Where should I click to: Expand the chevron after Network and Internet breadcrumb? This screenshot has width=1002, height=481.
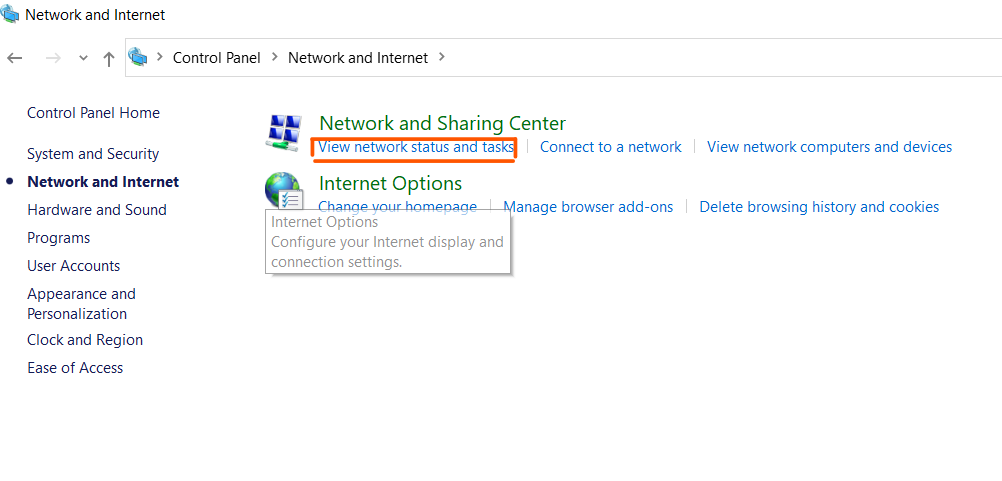point(442,58)
